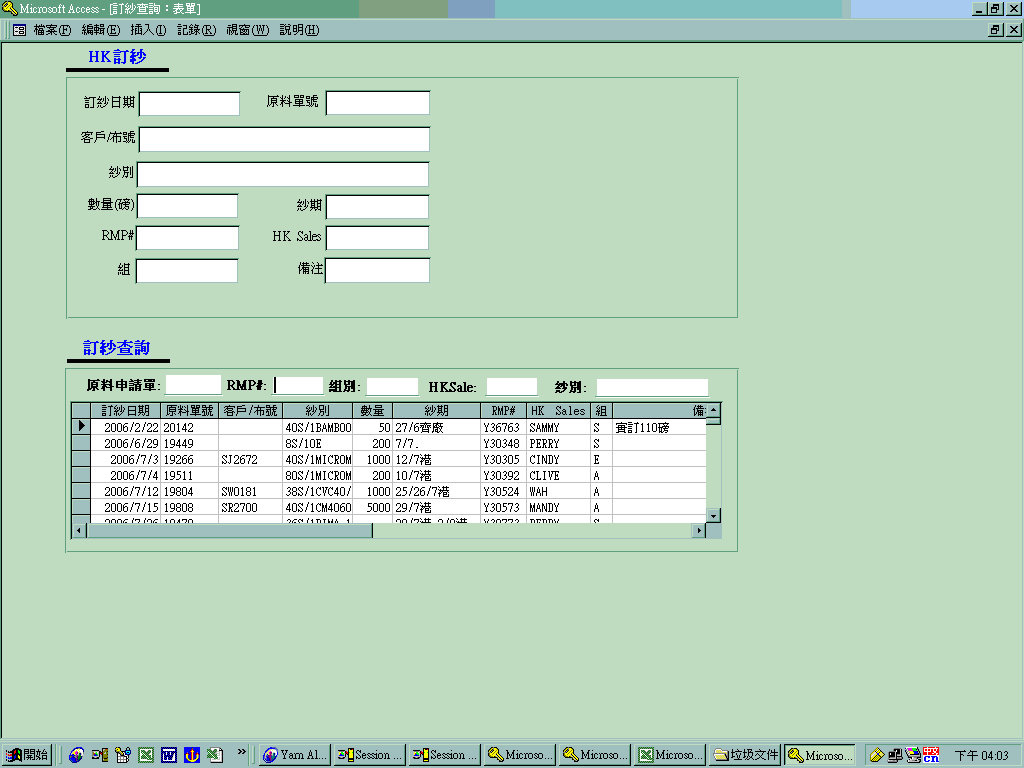
Task: Open the 視窗(W) menu
Action: coord(248,30)
